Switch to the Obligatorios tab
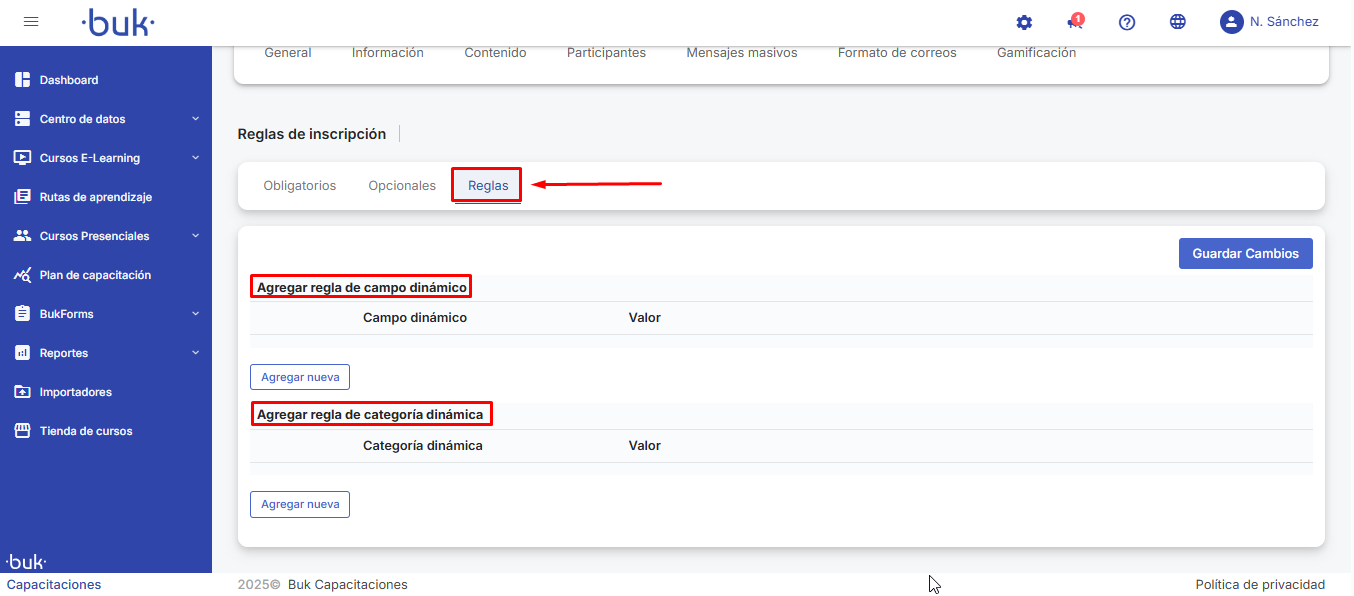The height and width of the screenshot is (596, 1354). (299, 186)
